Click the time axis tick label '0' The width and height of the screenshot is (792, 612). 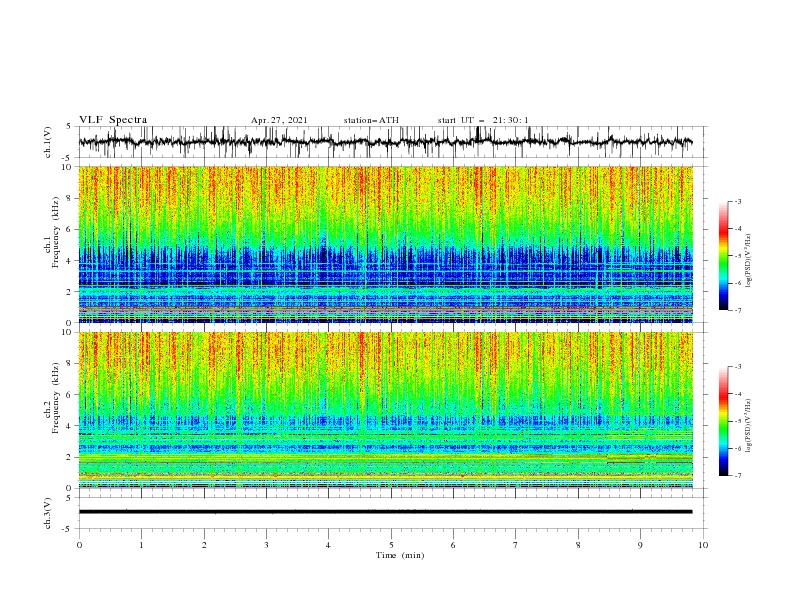[x=79, y=545]
